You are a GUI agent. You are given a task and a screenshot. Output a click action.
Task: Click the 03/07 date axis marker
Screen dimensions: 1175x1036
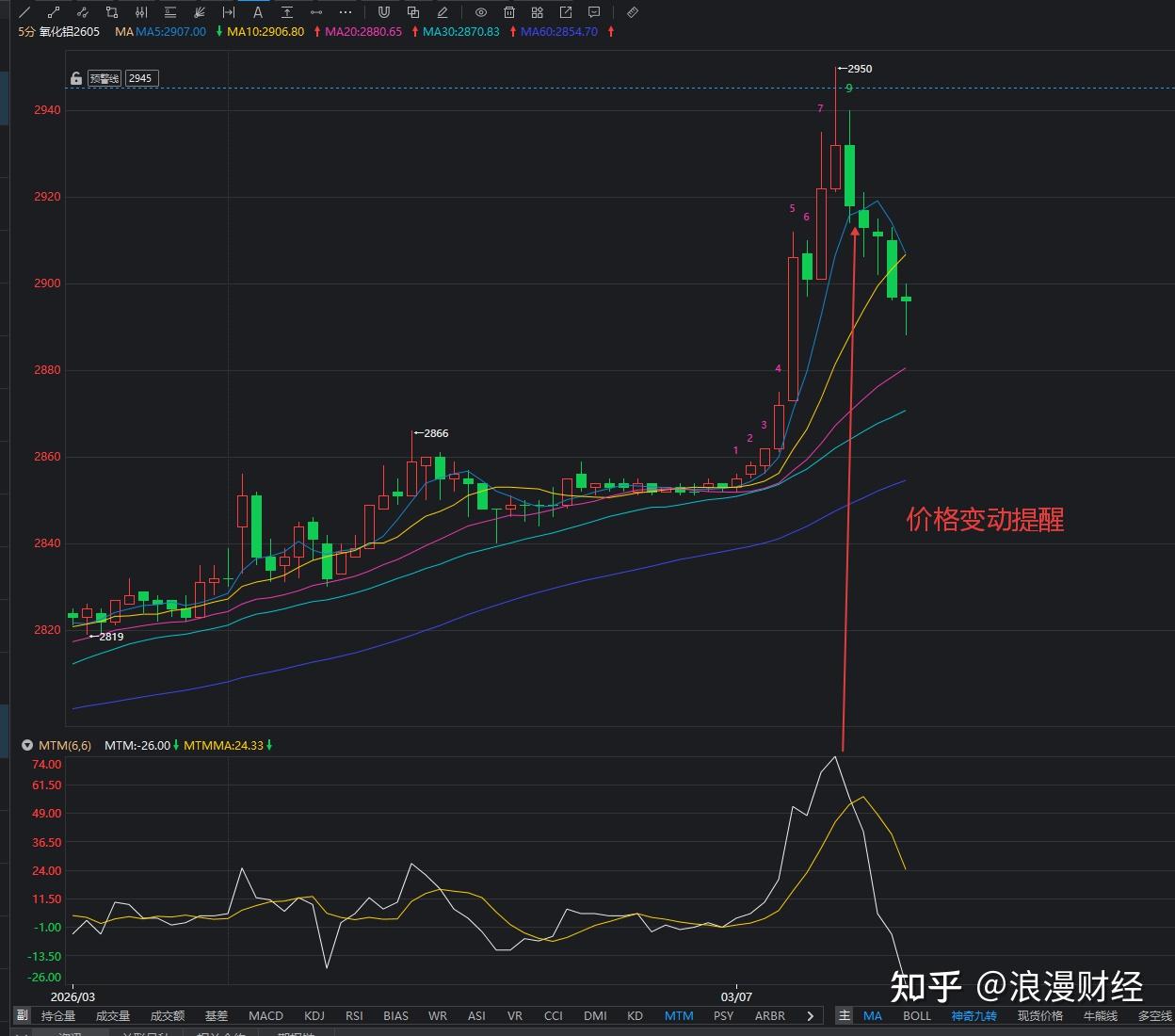coord(737,996)
